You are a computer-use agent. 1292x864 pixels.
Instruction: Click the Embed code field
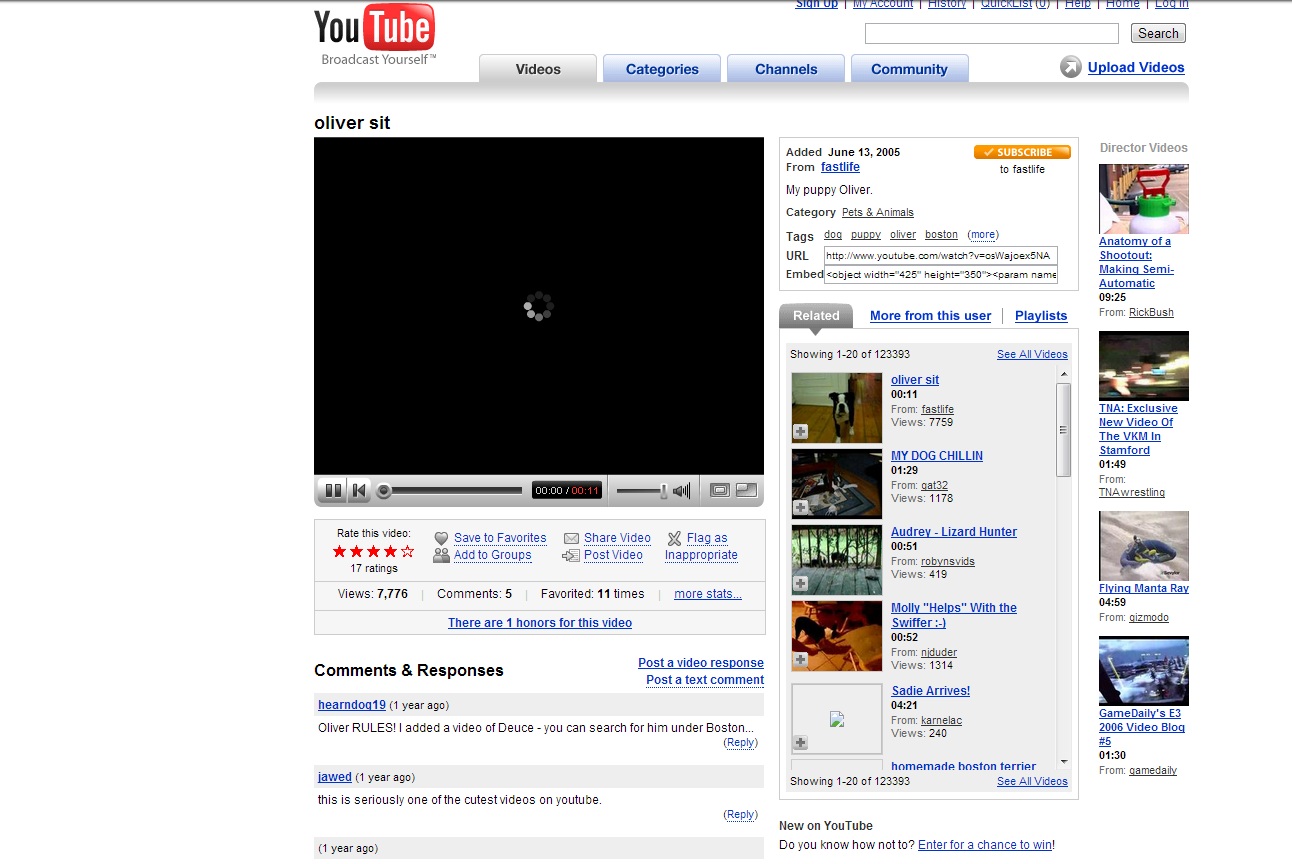point(940,274)
